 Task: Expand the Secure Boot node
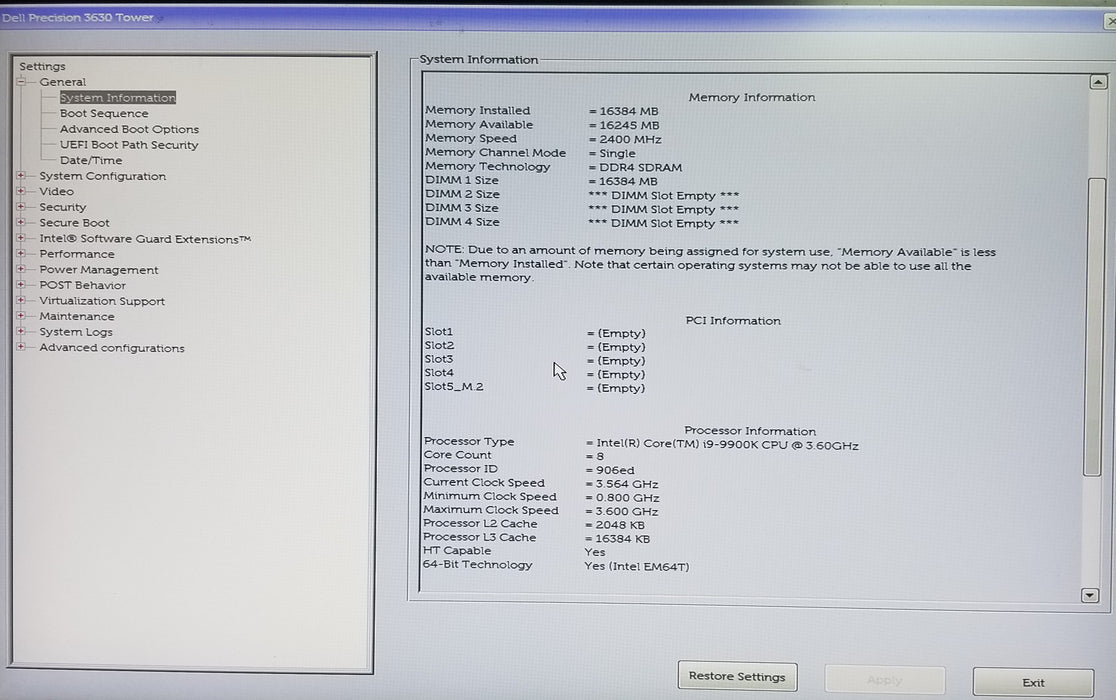(x=21, y=223)
